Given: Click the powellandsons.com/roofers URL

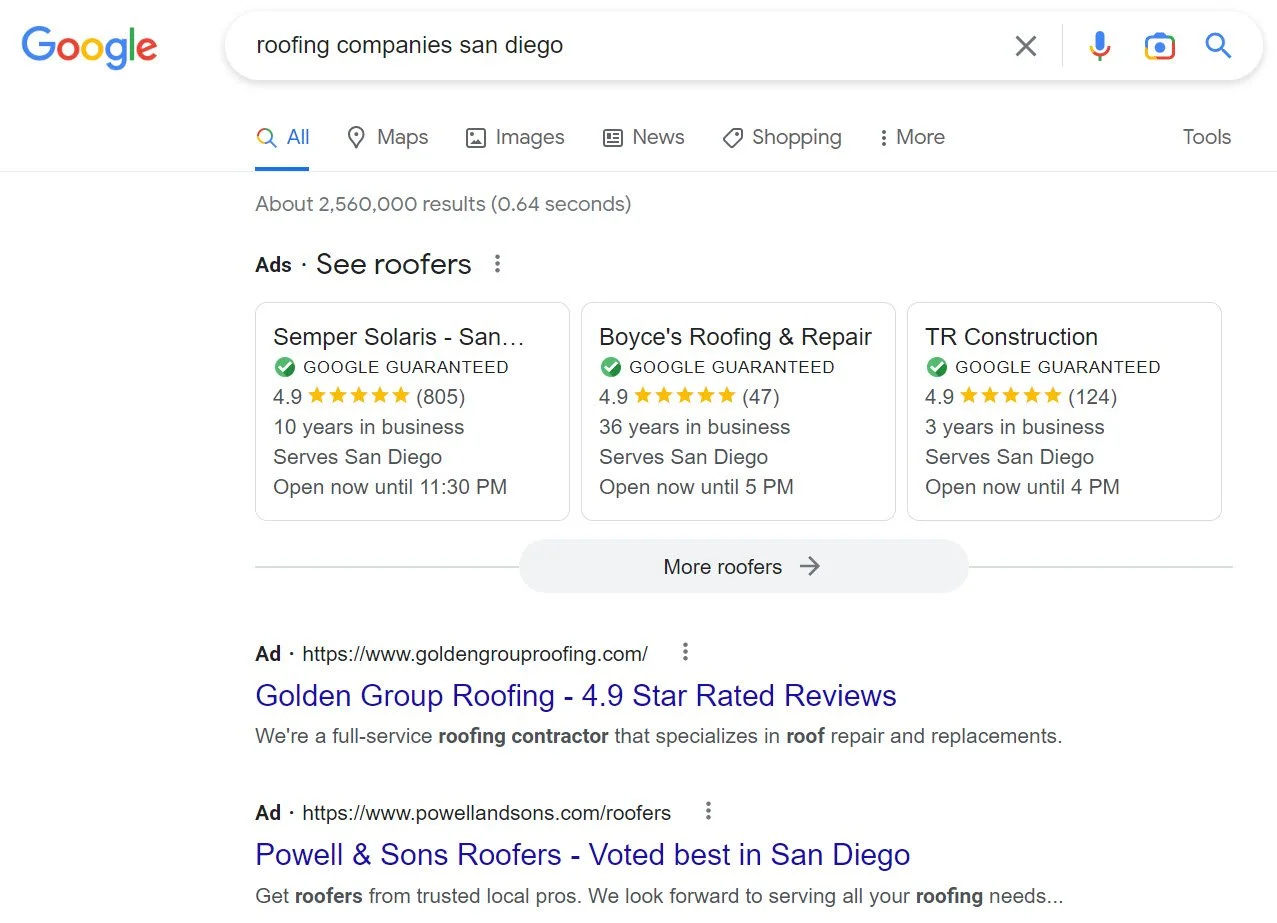Looking at the screenshot, I should [x=487, y=813].
